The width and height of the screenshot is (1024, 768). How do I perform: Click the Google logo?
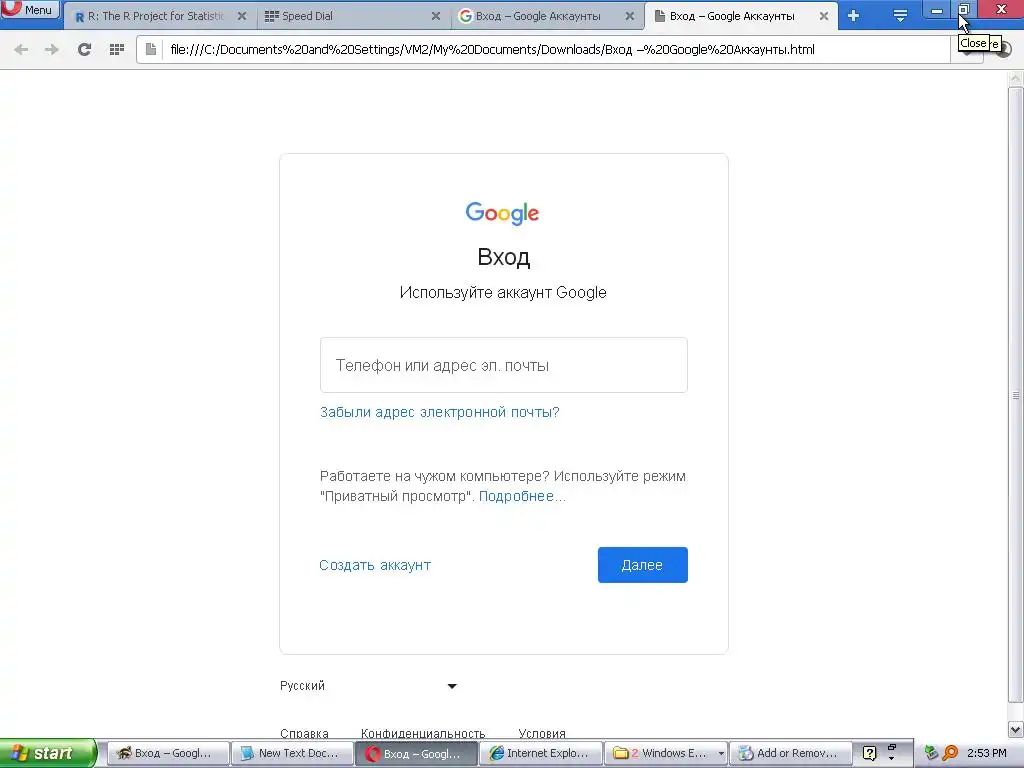[x=502, y=213]
